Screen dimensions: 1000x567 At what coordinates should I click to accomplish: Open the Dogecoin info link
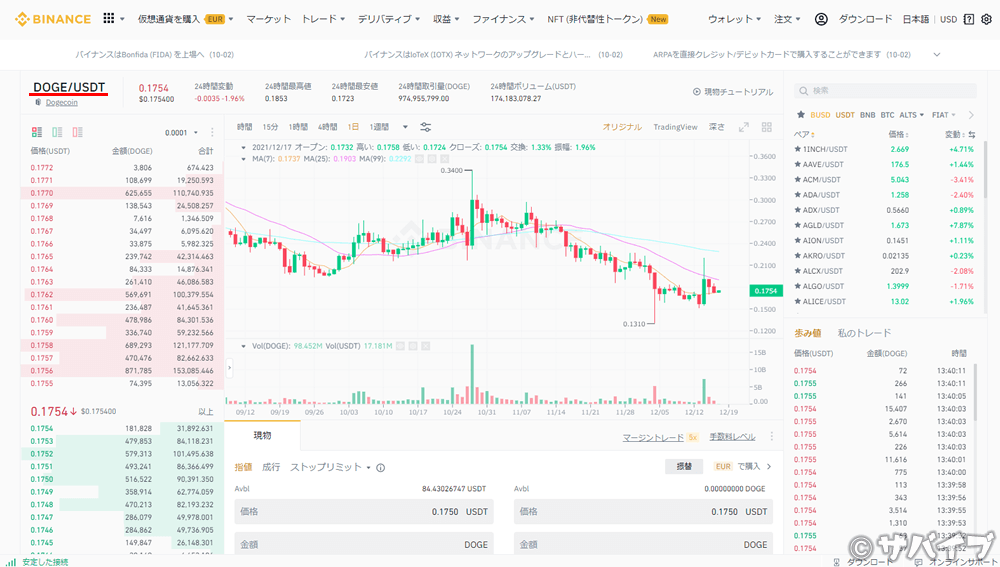coord(62,103)
